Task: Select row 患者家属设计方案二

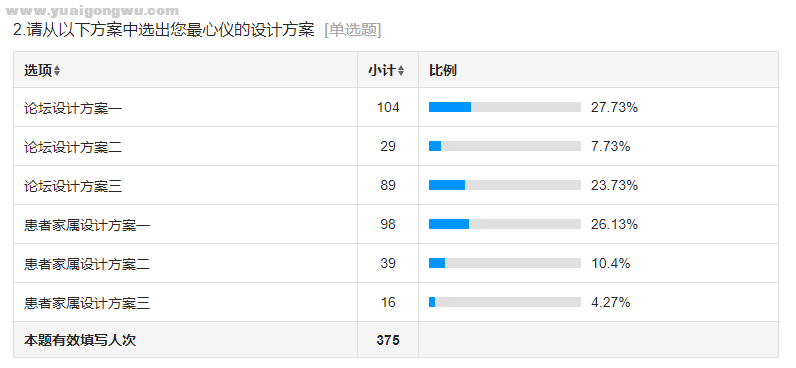Action: tap(396, 263)
